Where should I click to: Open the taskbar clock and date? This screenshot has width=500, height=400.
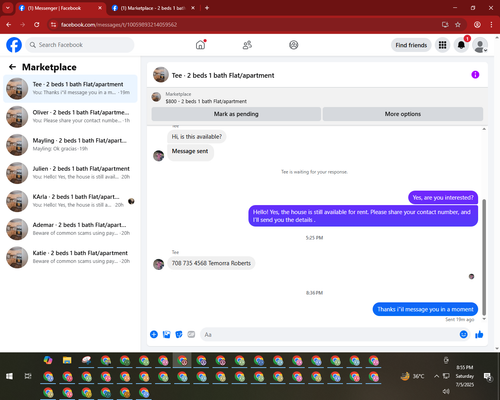[465, 376]
